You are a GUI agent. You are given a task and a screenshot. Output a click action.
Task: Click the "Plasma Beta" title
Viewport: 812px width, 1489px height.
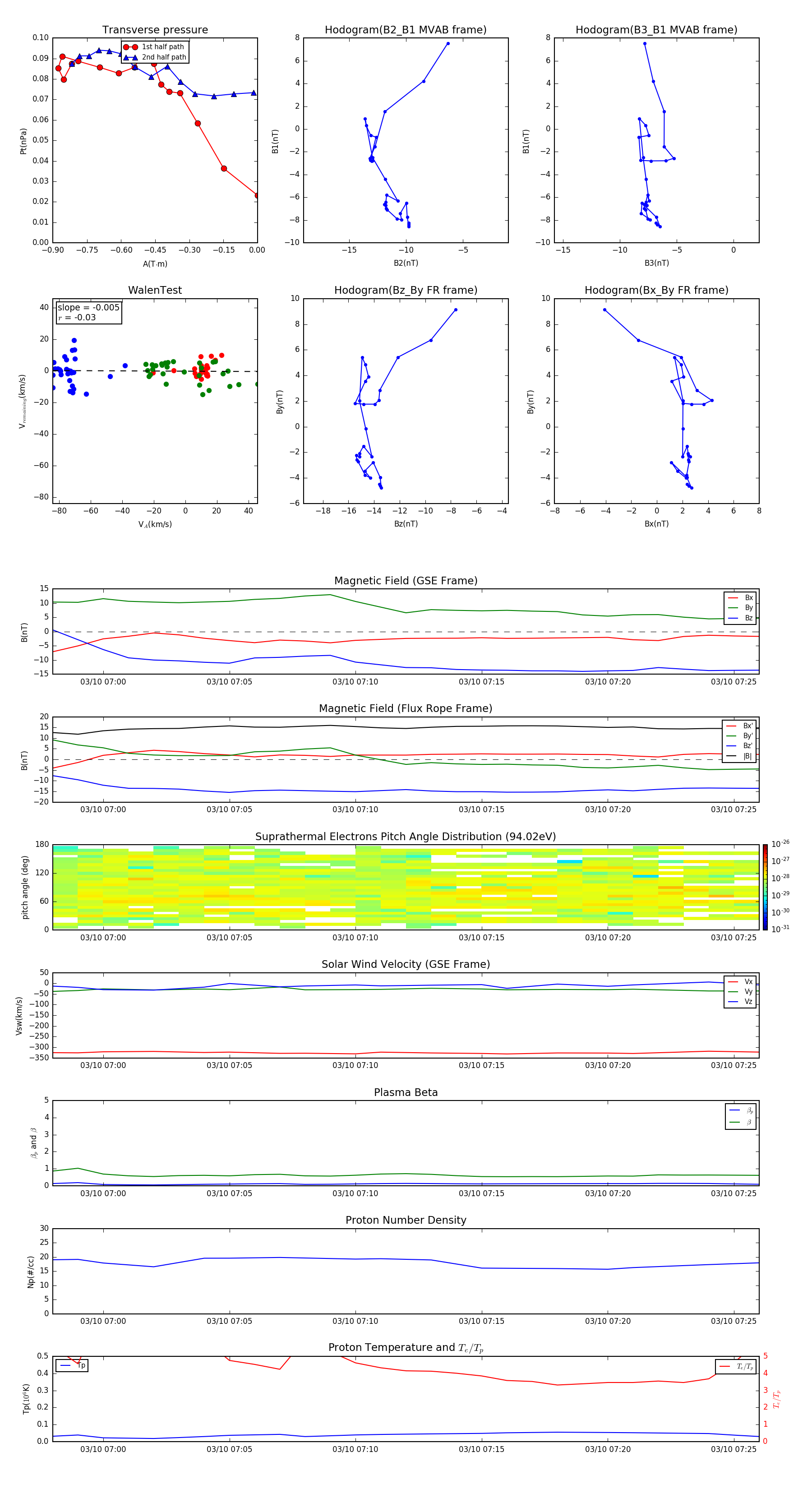406,1093
